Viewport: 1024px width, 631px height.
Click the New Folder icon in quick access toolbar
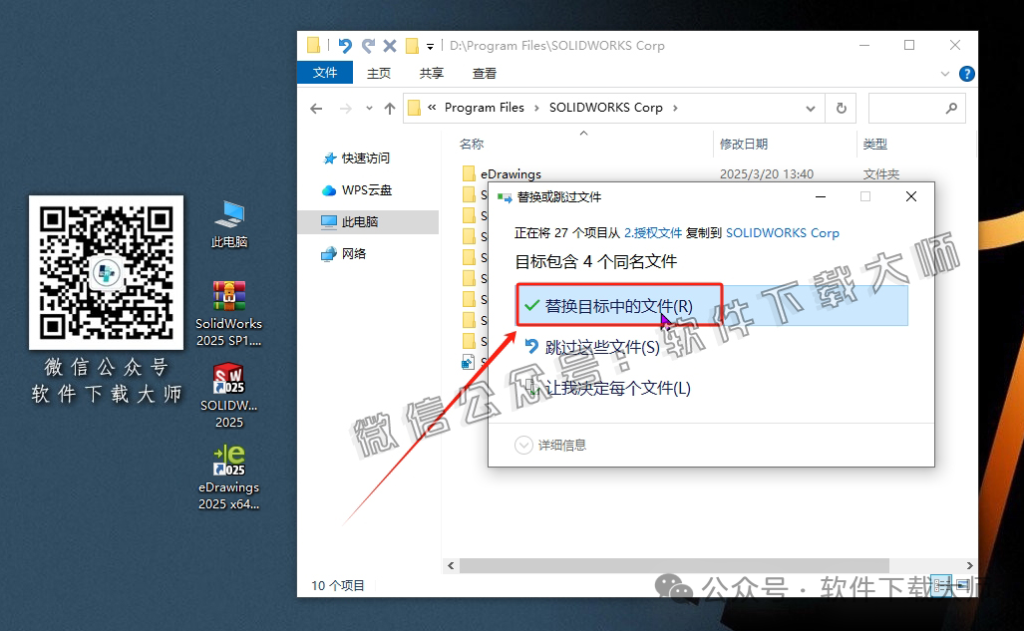(x=411, y=45)
